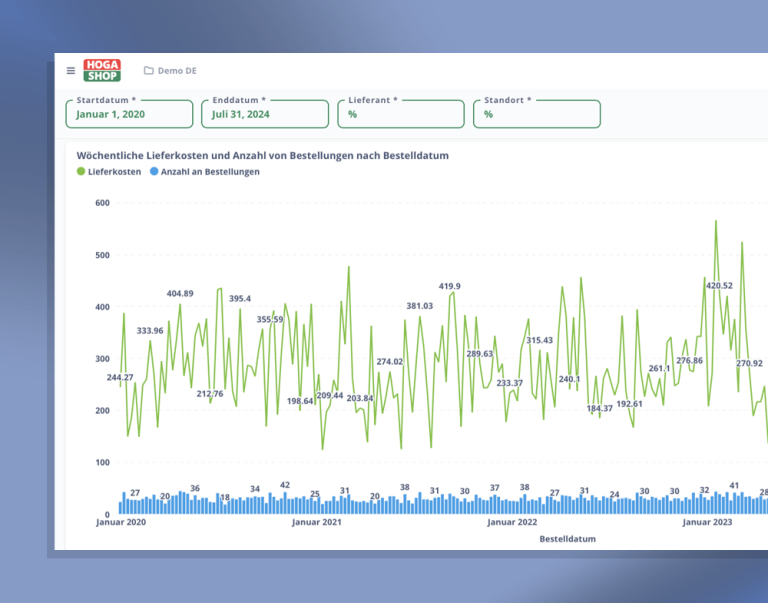Expand the Standort filter dropdown
This screenshot has height=603, width=768.
pyautogui.click(x=536, y=114)
